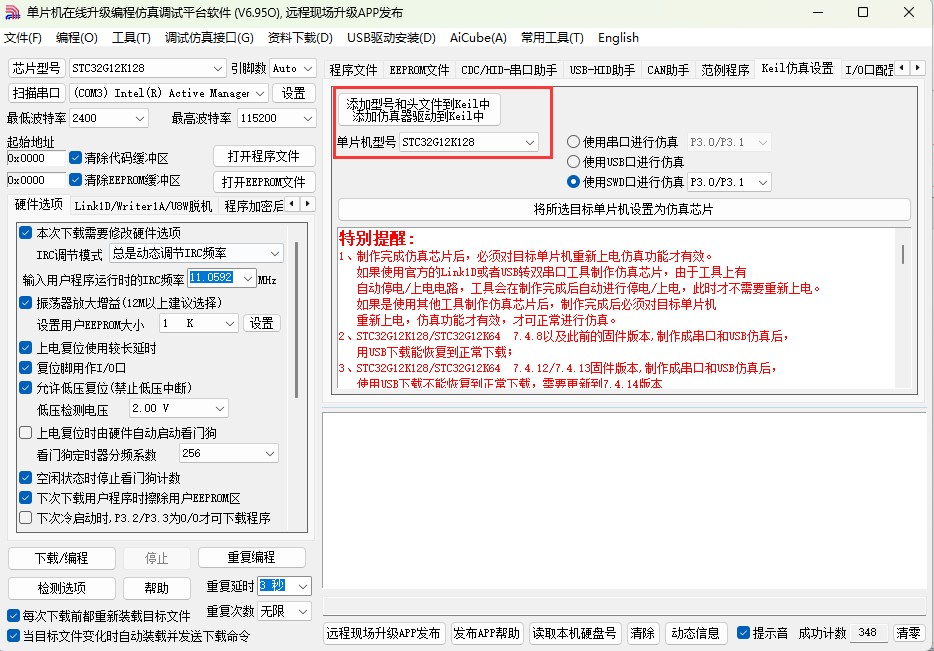Select 使用串口进行仿真 radio button
This screenshot has width=934, height=651.
click(573, 142)
